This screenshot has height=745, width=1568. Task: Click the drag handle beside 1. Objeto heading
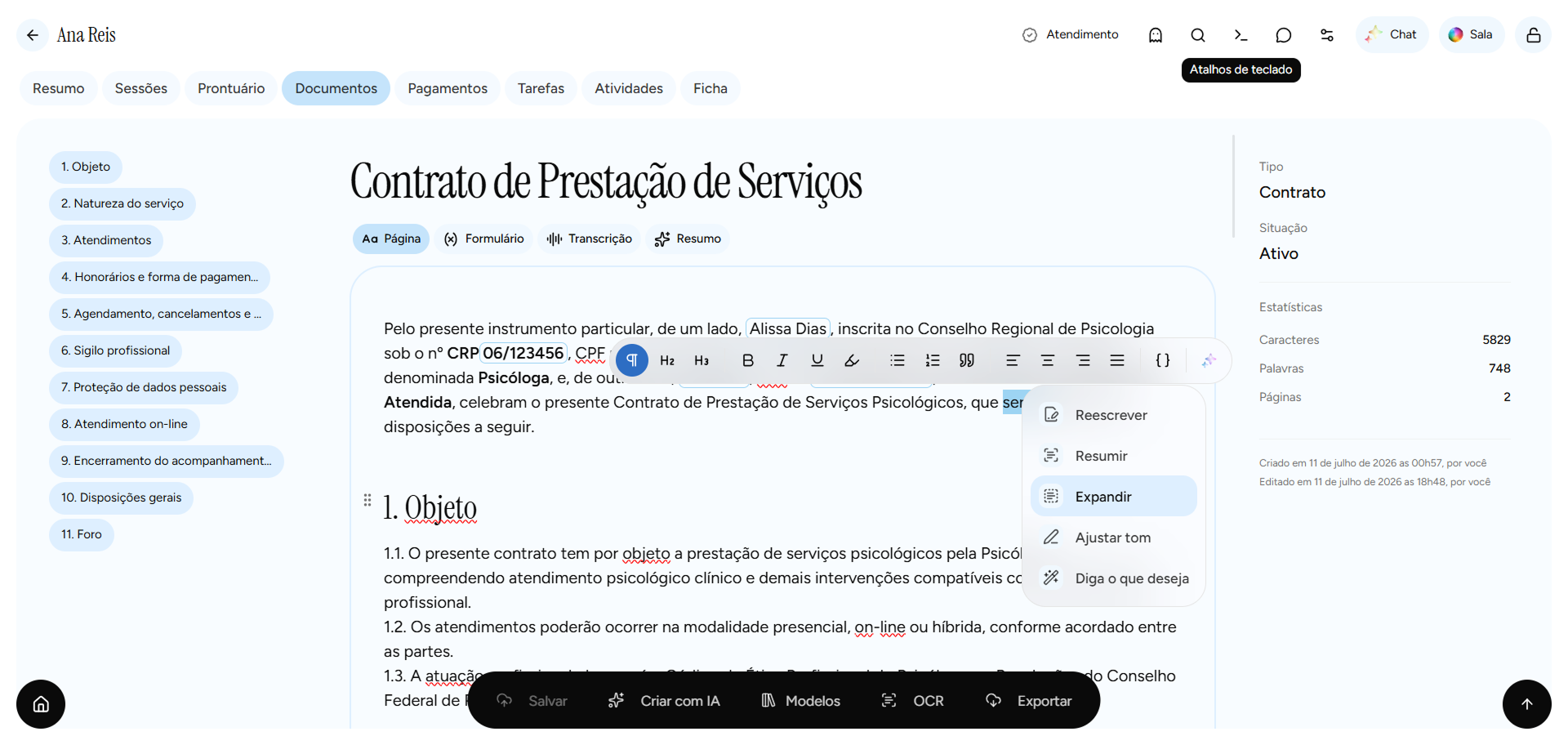367,500
